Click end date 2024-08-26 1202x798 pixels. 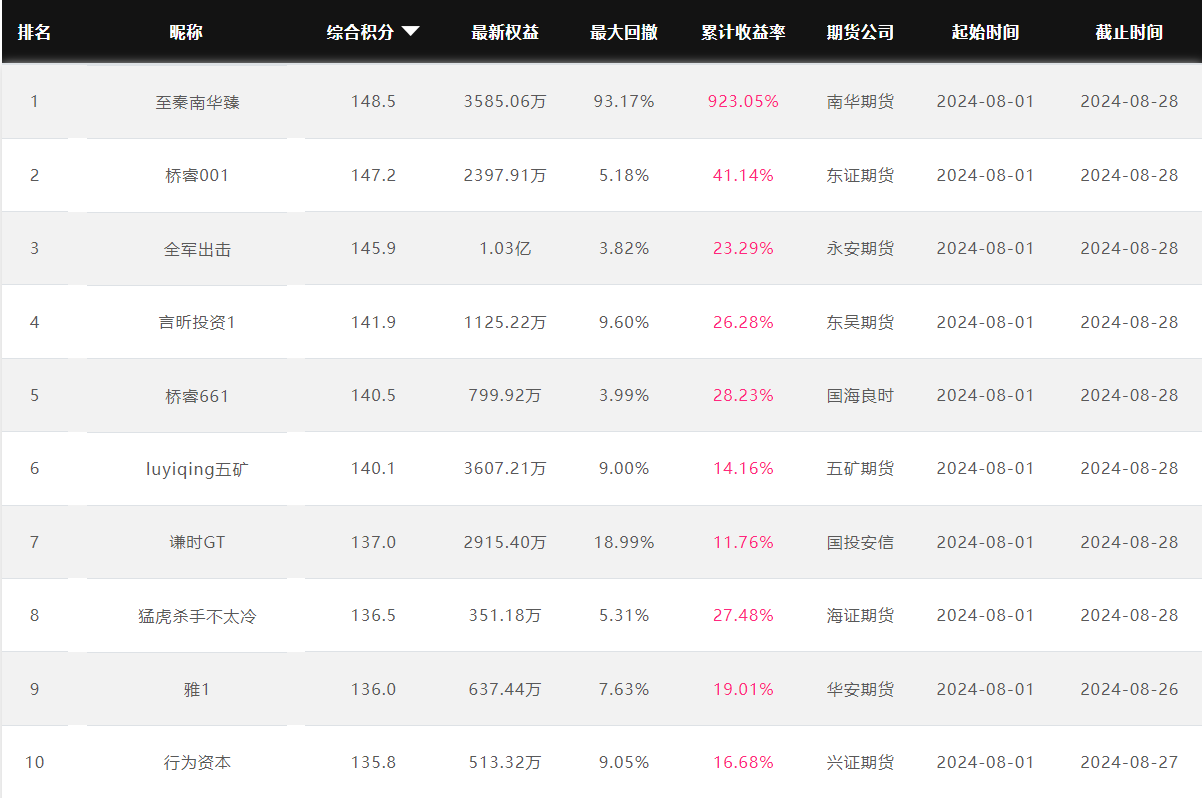1129,689
